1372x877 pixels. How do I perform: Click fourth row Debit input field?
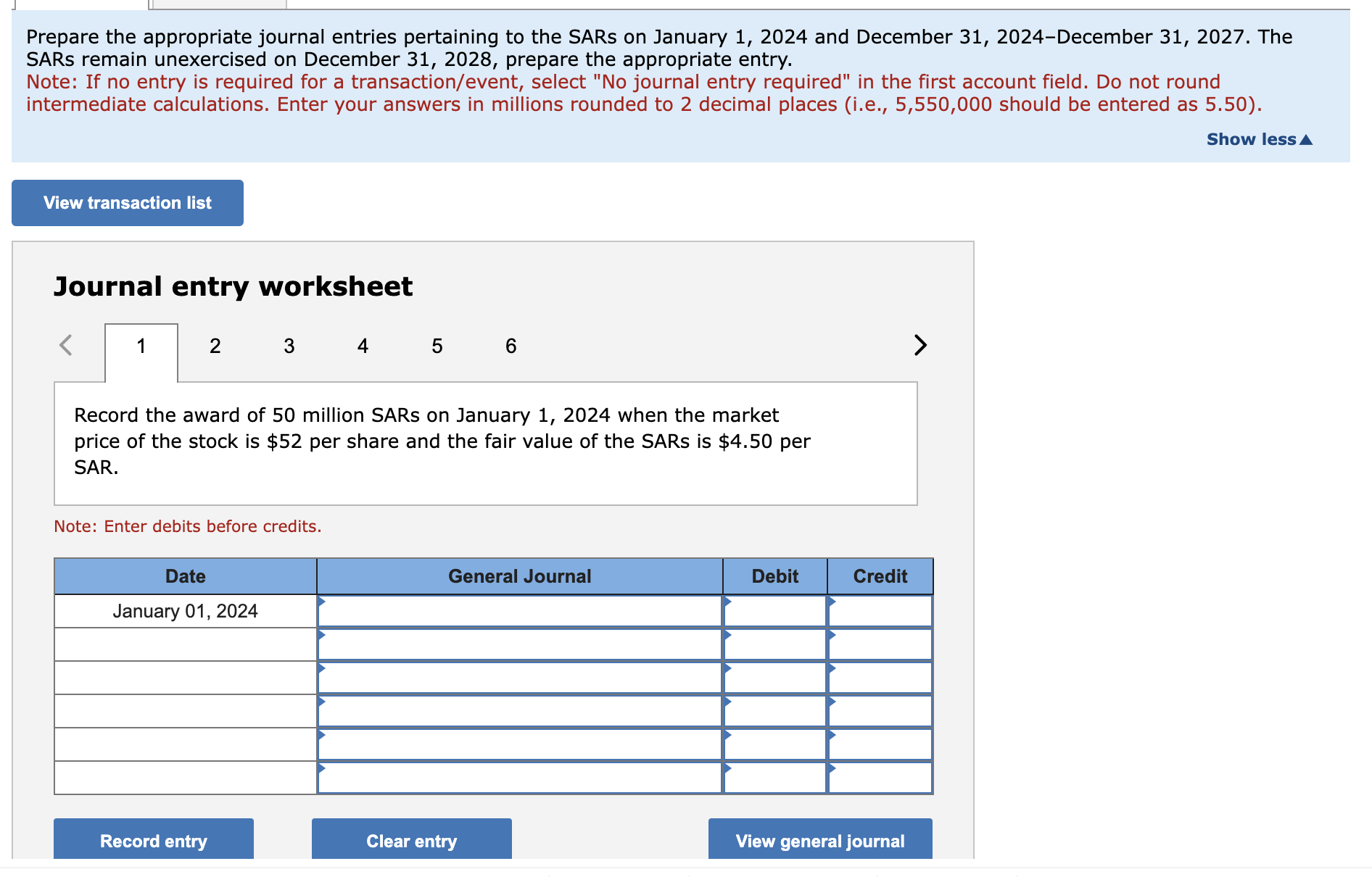[x=775, y=711]
